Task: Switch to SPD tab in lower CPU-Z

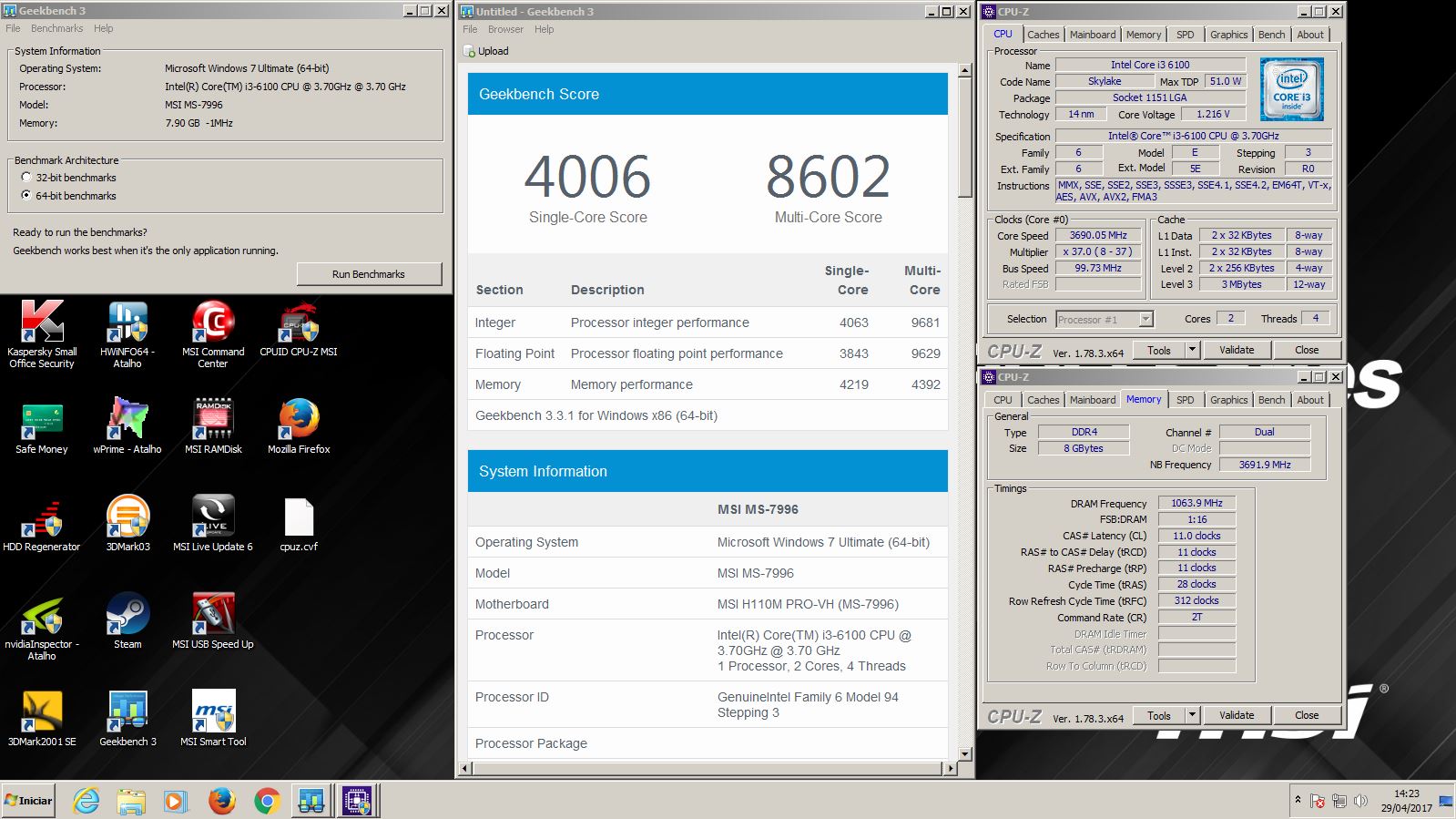Action: [x=1185, y=400]
